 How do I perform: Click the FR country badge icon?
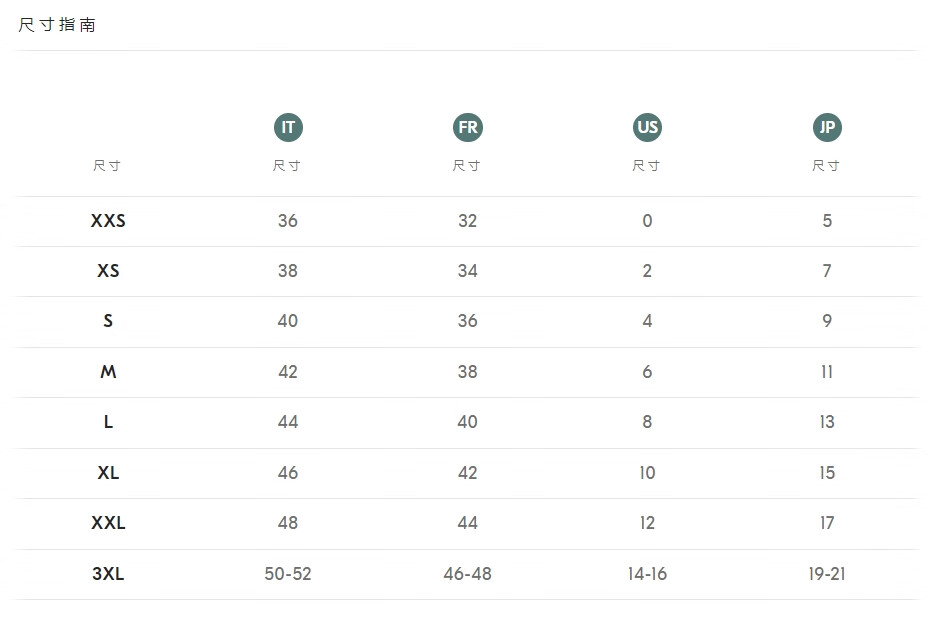(467, 128)
